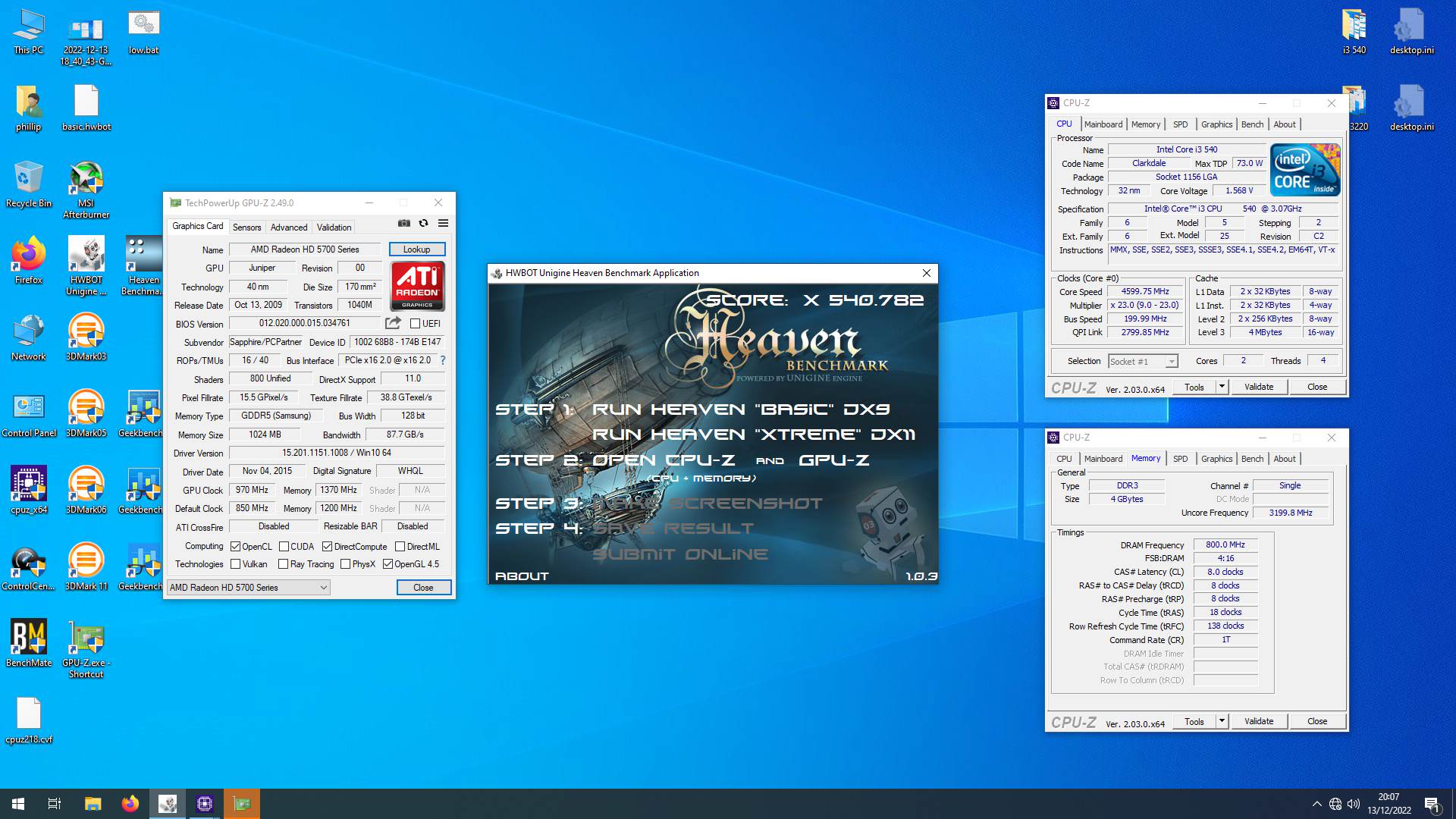Open the cpuz218.cvf desktop file
The width and height of the screenshot is (1456, 819).
point(29,720)
